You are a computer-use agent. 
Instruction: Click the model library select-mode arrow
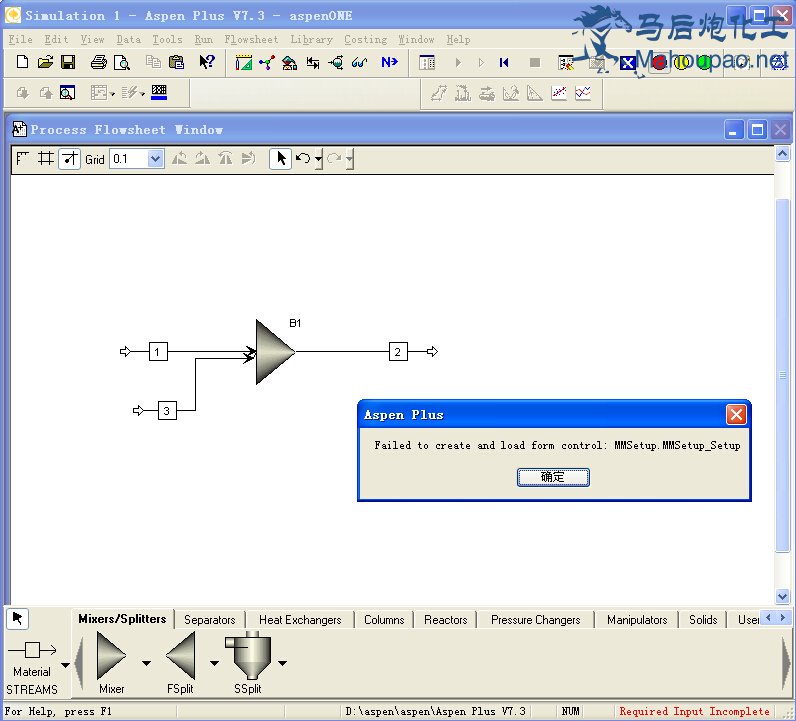coord(18,618)
